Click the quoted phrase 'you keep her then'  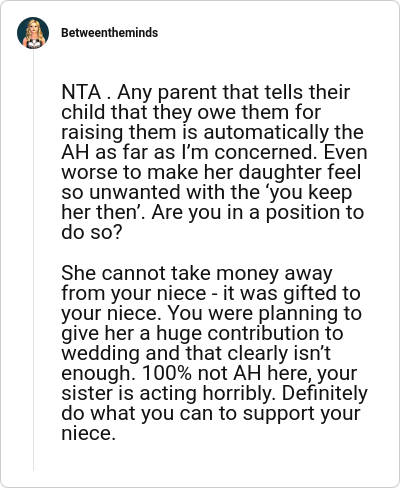[207, 202]
